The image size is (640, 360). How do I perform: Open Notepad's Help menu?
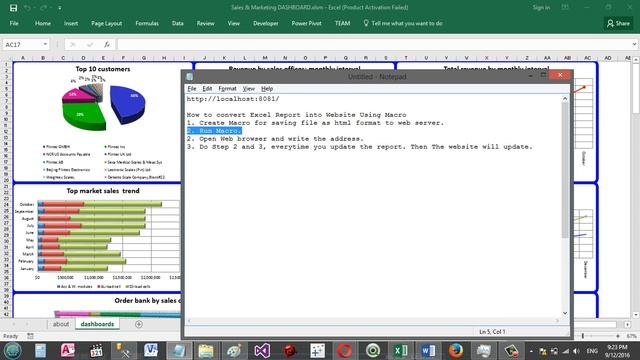(x=267, y=89)
